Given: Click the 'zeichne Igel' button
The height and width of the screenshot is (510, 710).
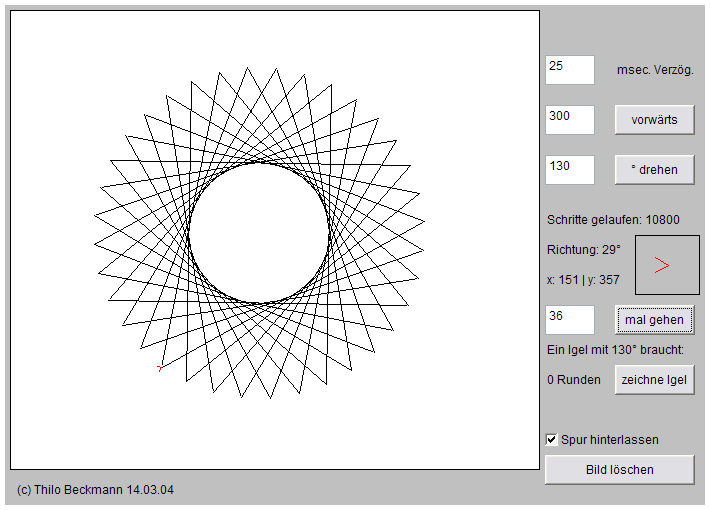Looking at the screenshot, I should click(654, 380).
